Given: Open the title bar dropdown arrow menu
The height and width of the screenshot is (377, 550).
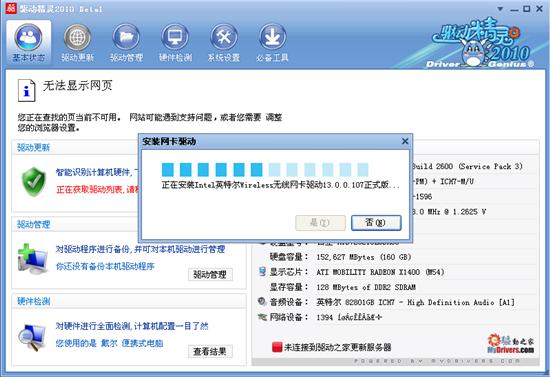Looking at the screenshot, I should point(500,9).
